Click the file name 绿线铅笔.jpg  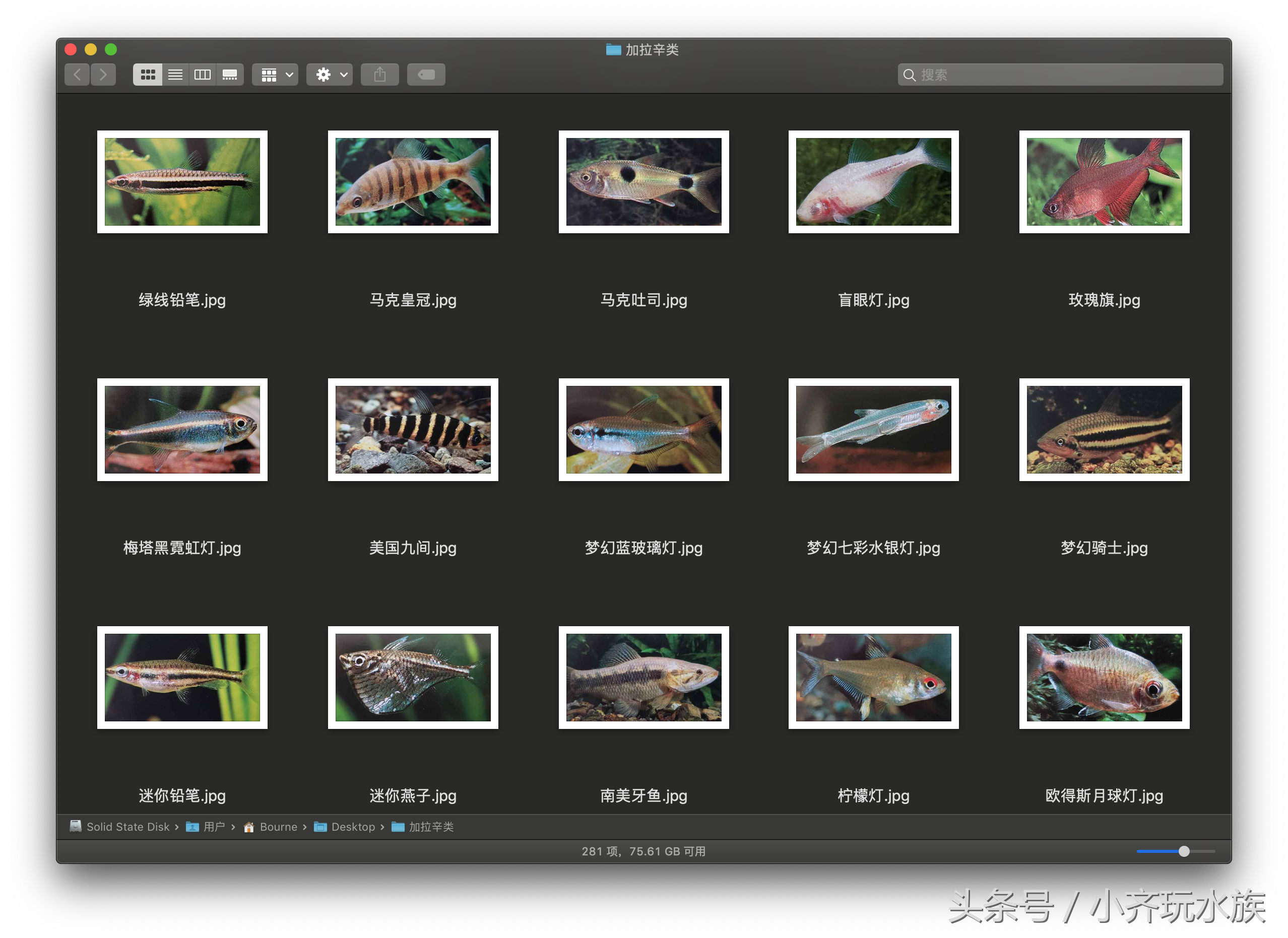tap(182, 300)
